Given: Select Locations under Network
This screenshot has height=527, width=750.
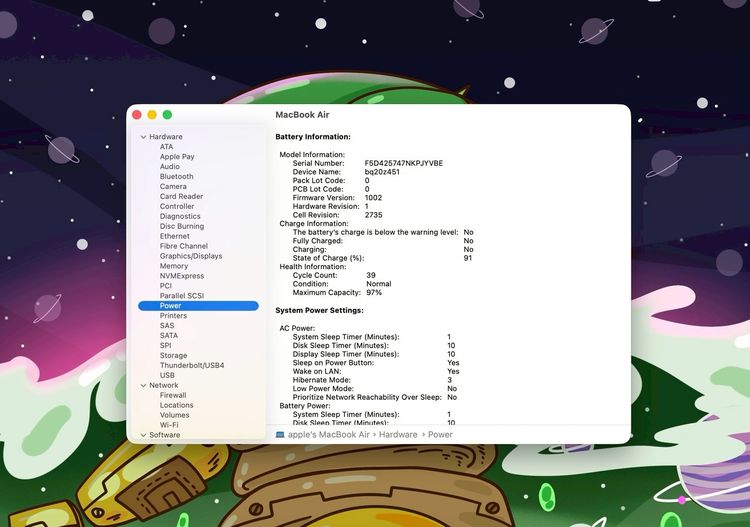Looking at the screenshot, I should tap(176, 405).
